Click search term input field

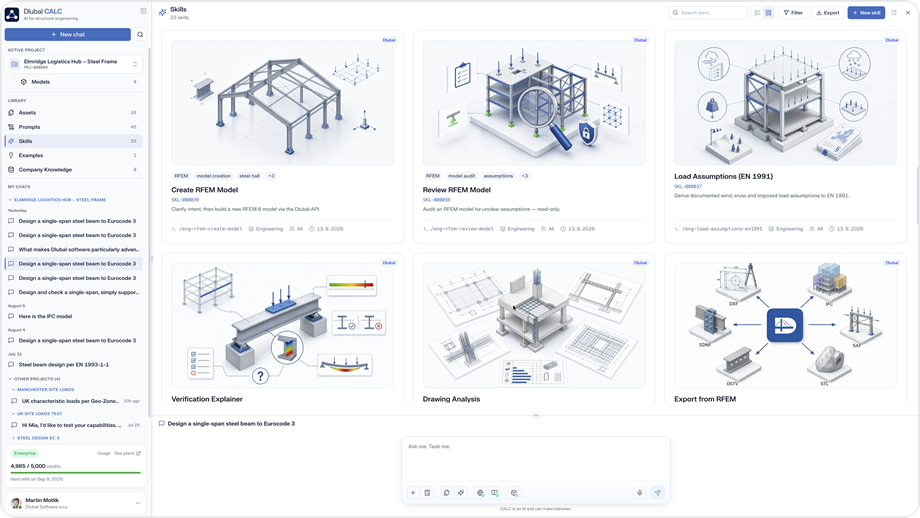tap(708, 12)
